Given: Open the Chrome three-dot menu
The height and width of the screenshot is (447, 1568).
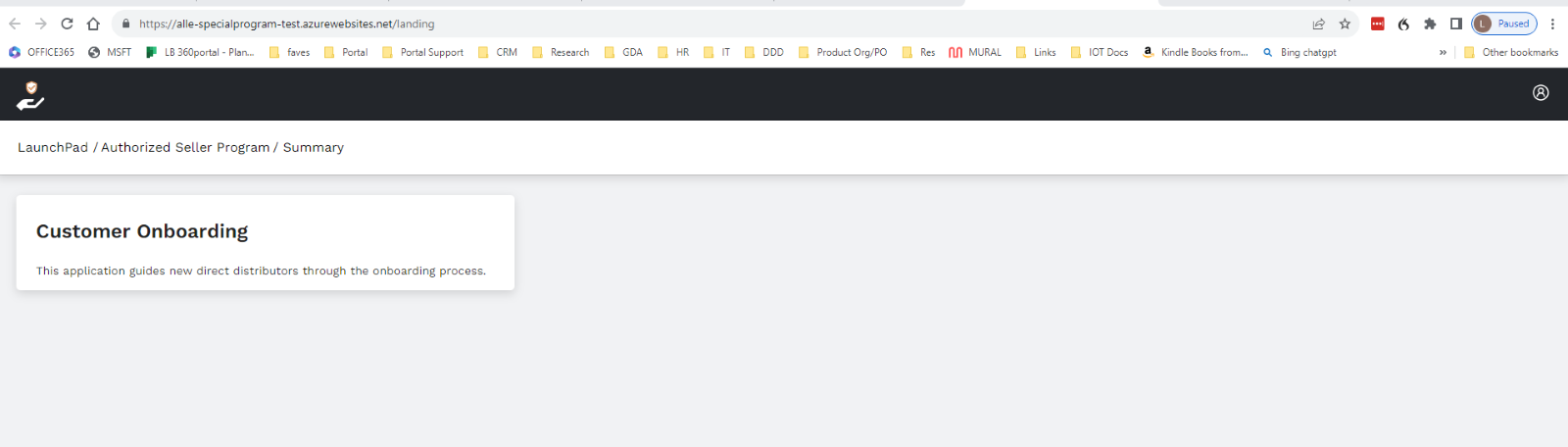Looking at the screenshot, I should point(1552,24).
